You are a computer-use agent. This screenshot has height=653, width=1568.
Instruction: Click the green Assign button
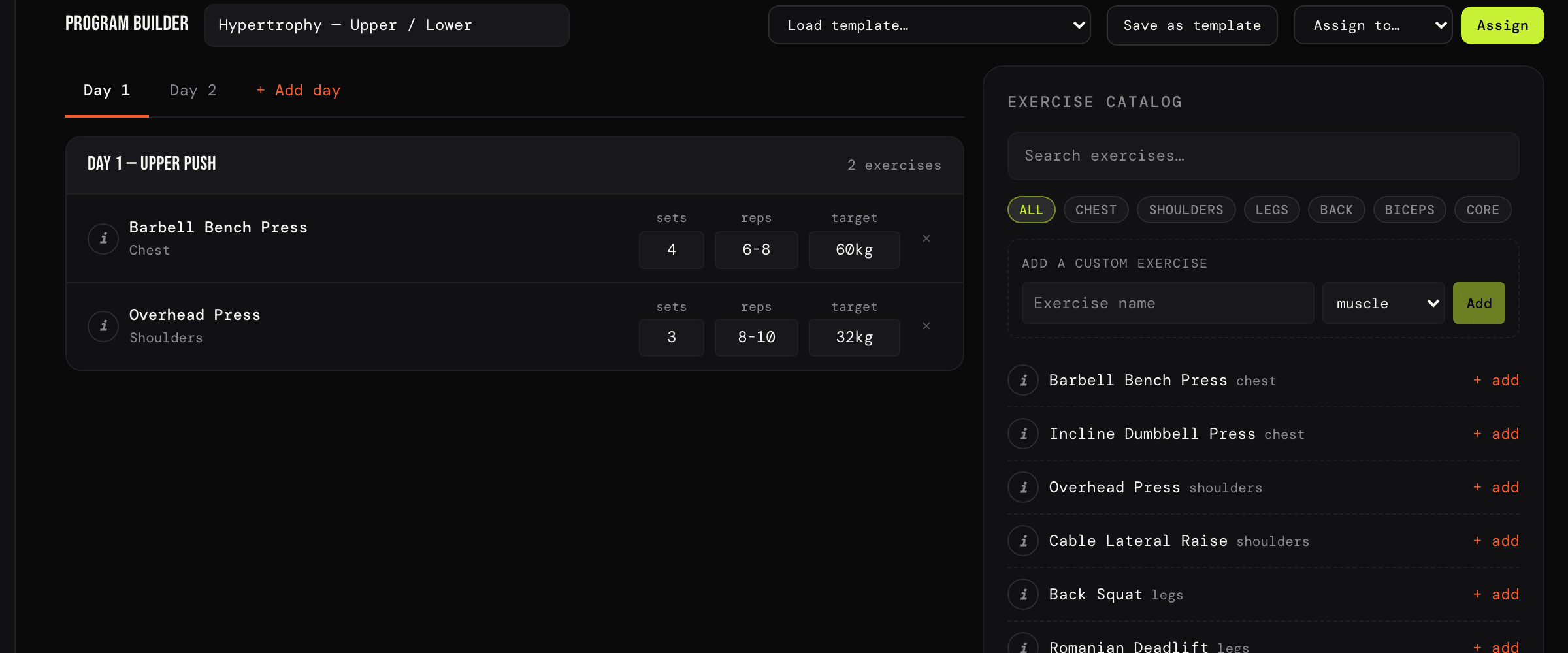1503,25
